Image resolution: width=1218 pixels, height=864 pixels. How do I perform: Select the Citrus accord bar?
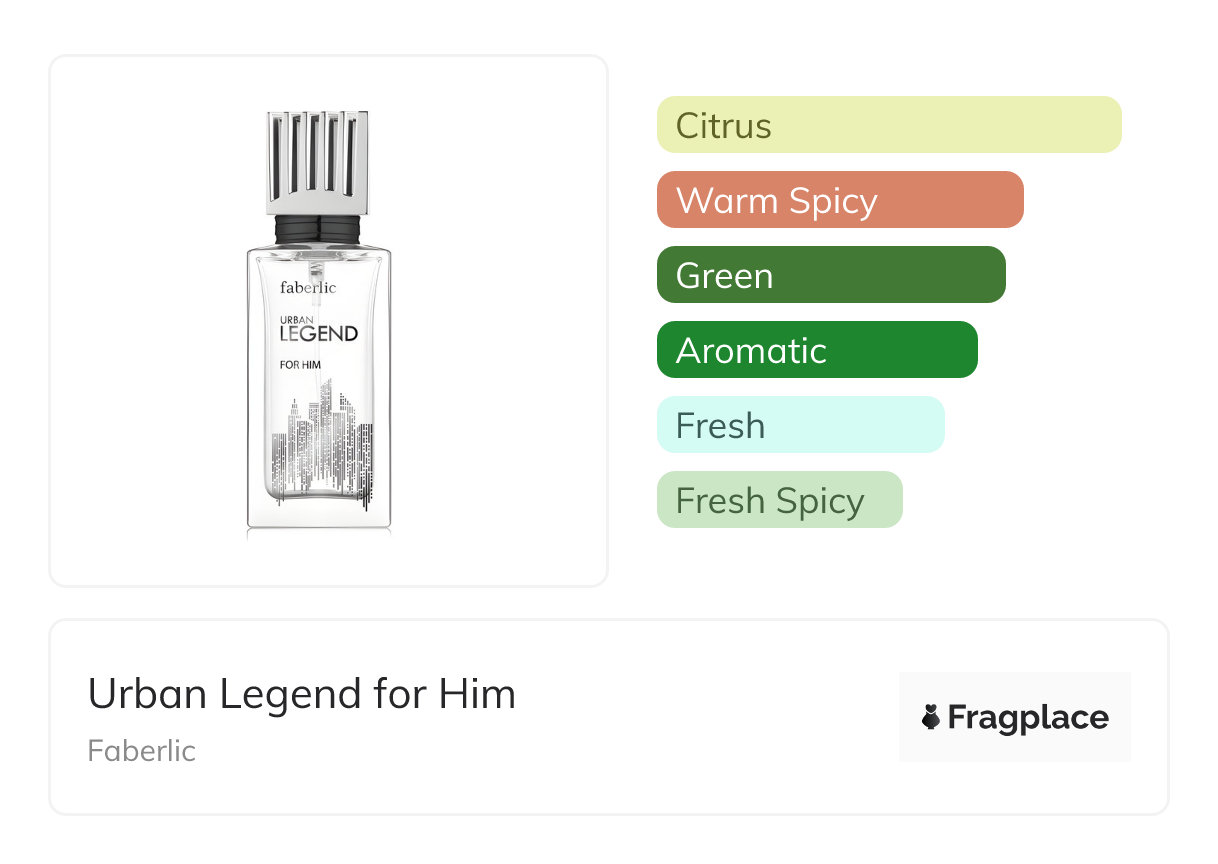coord(888,125)
